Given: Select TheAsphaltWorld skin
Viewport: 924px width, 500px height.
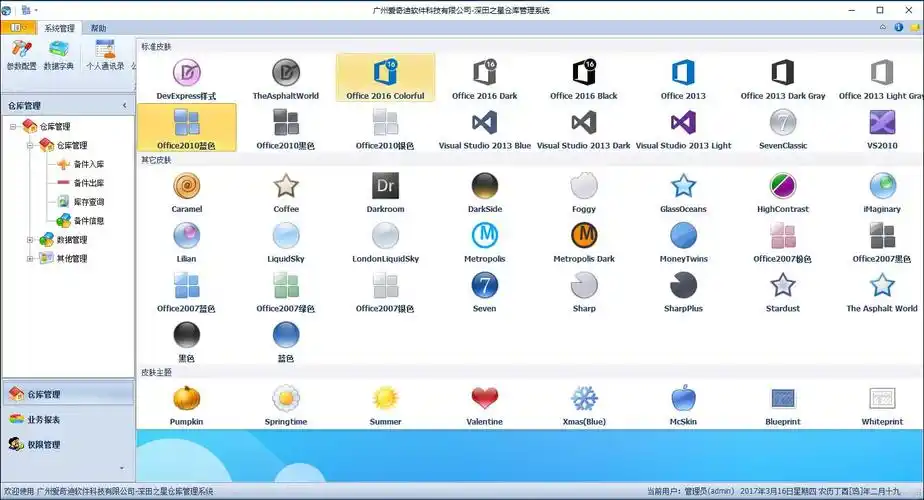Looking at the screenshot, I should coord(286,78).
